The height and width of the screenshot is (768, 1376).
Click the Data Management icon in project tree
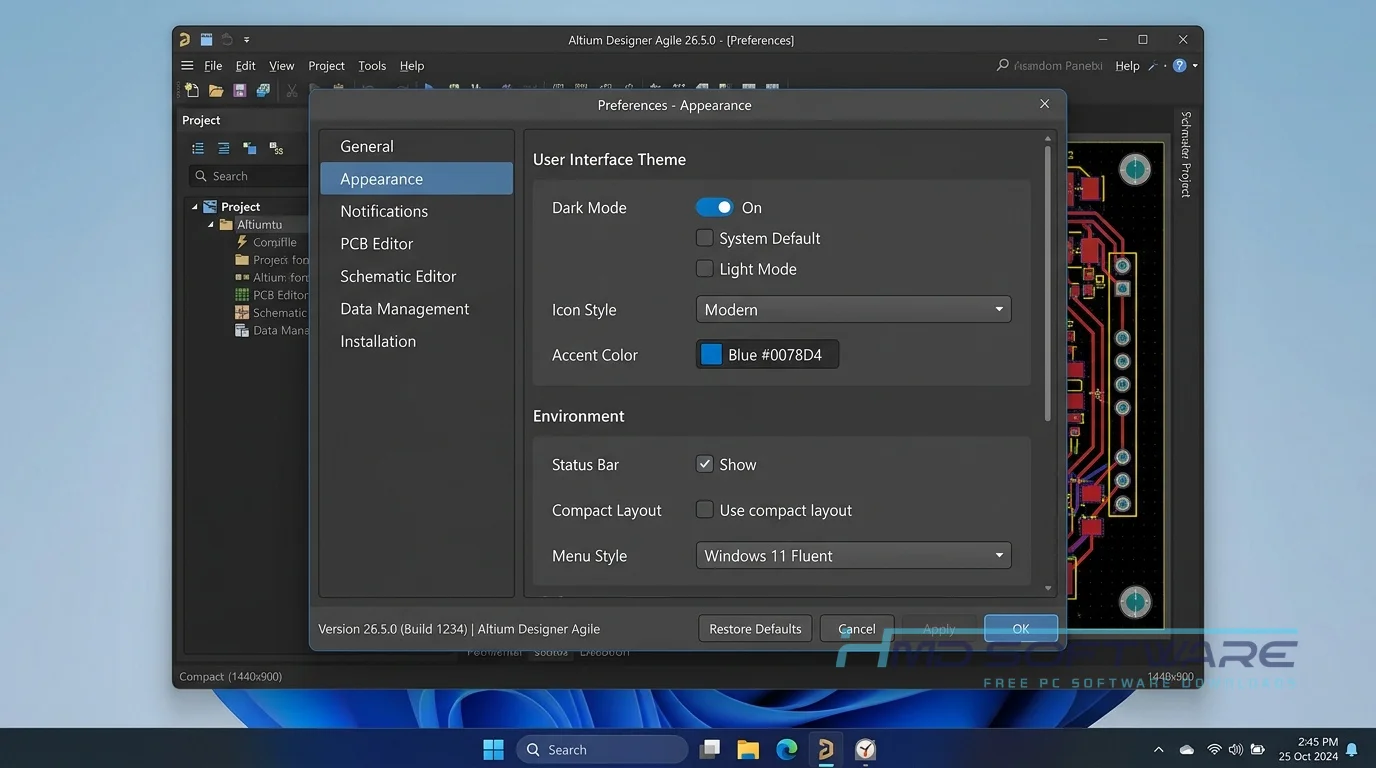(x=241, y=330)
